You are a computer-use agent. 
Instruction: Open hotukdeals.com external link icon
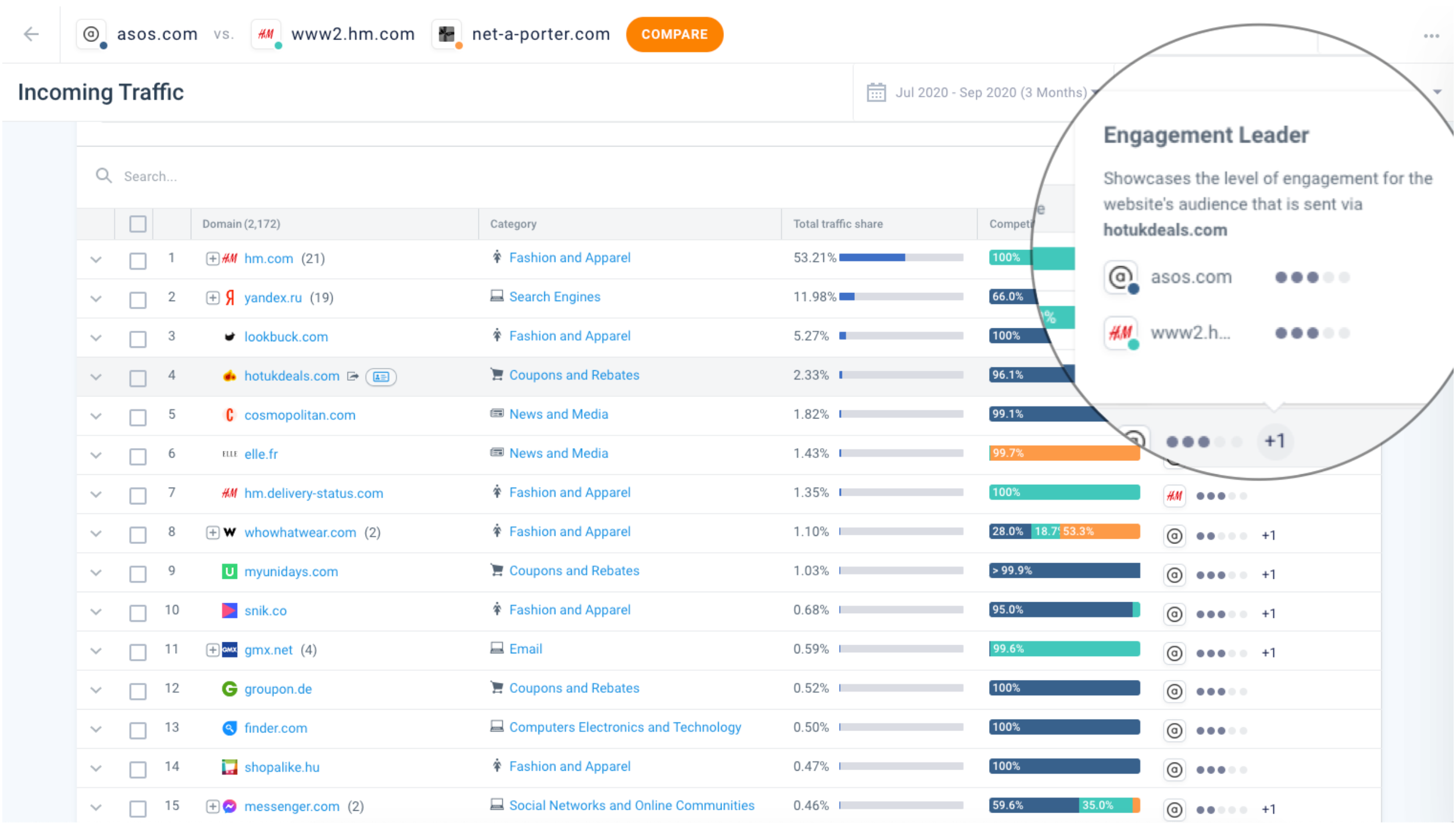(x=352, y=376)
